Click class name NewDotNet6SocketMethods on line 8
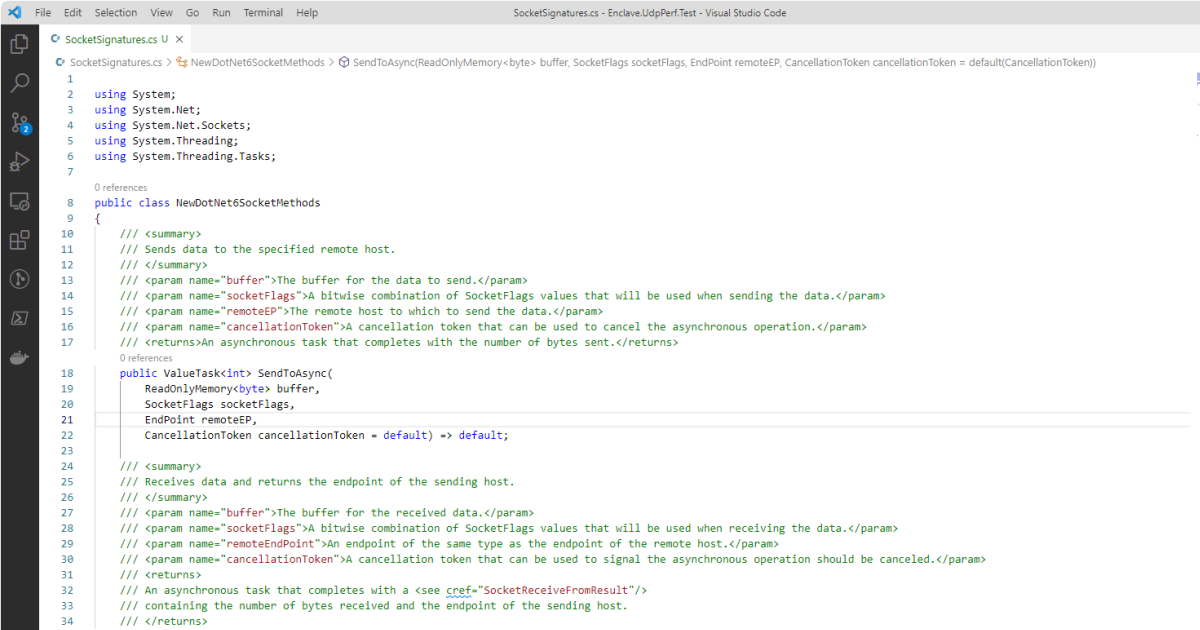1200x630 pixels. pos(248,203)
